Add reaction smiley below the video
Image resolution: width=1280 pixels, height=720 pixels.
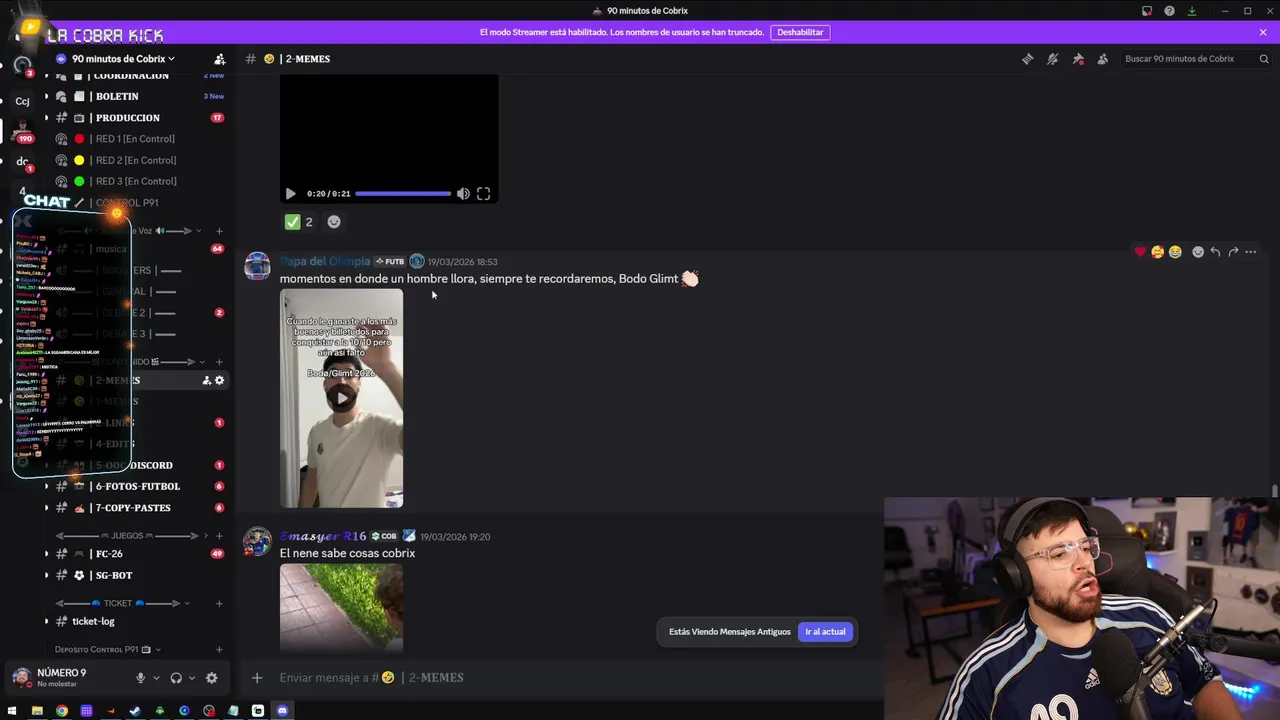click(334, 222)
